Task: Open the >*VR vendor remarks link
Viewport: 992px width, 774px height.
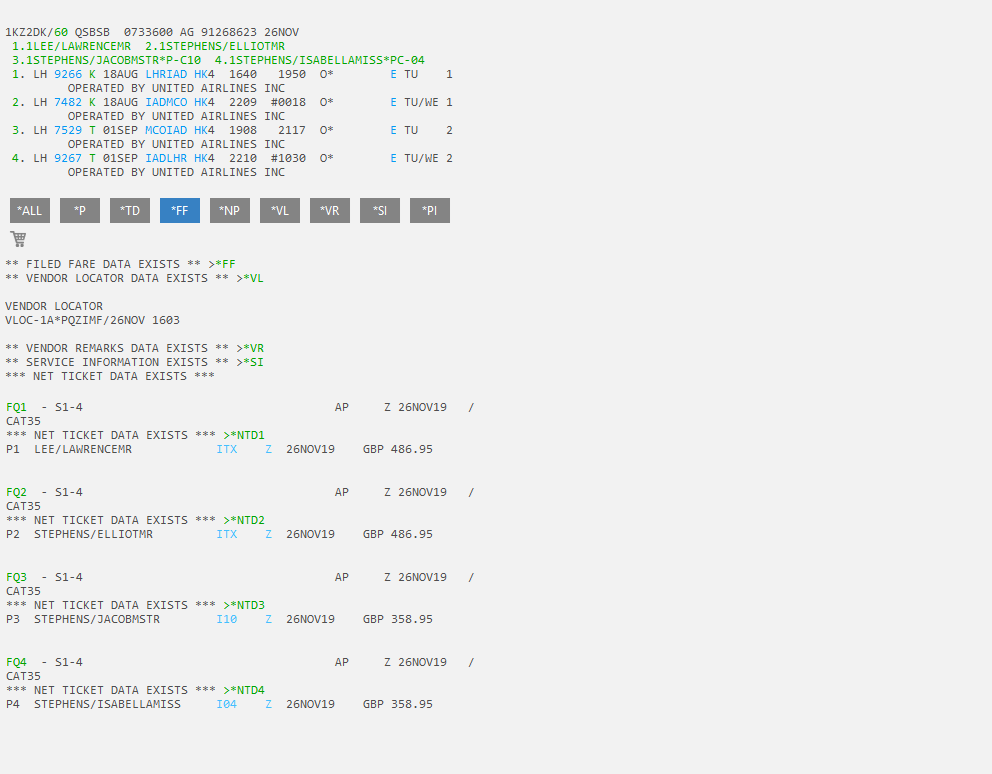Action: click(250, 348)
